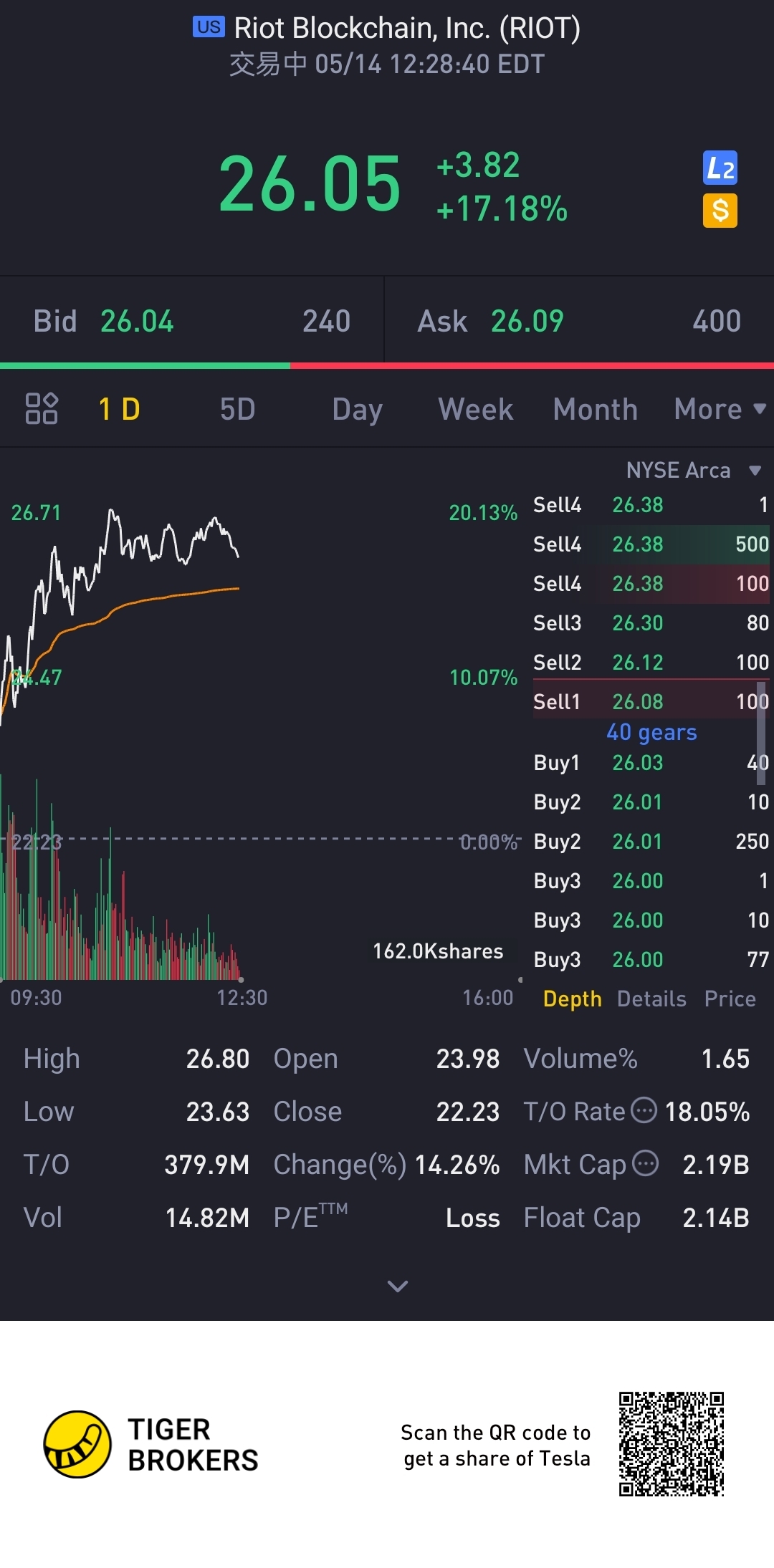Tap the Riot Blockchain, Inc. (RIOT) title
The width and height of the screenshot is (774, 1568).
[407, 28]
